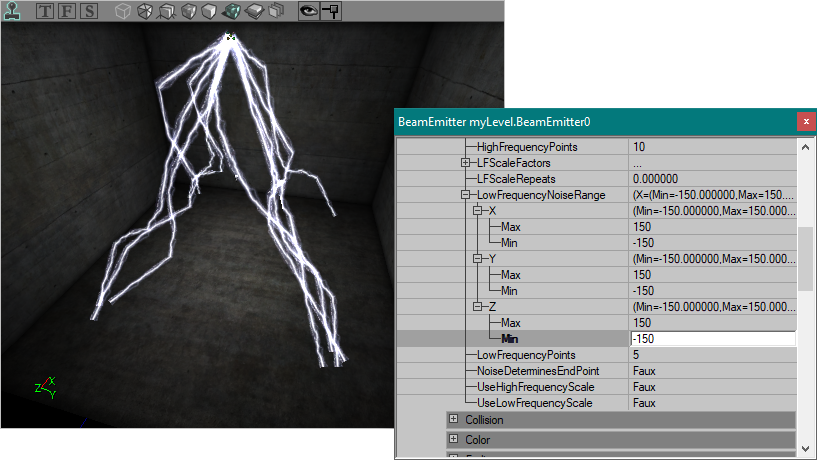Select the plain white cube textured mode

click(209, 11)
